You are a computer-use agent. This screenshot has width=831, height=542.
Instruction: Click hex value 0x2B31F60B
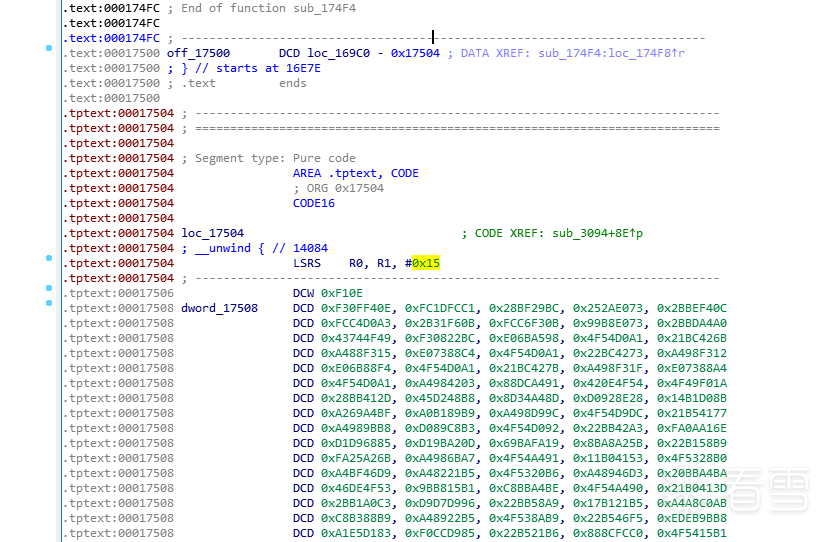tap(440, 323)
